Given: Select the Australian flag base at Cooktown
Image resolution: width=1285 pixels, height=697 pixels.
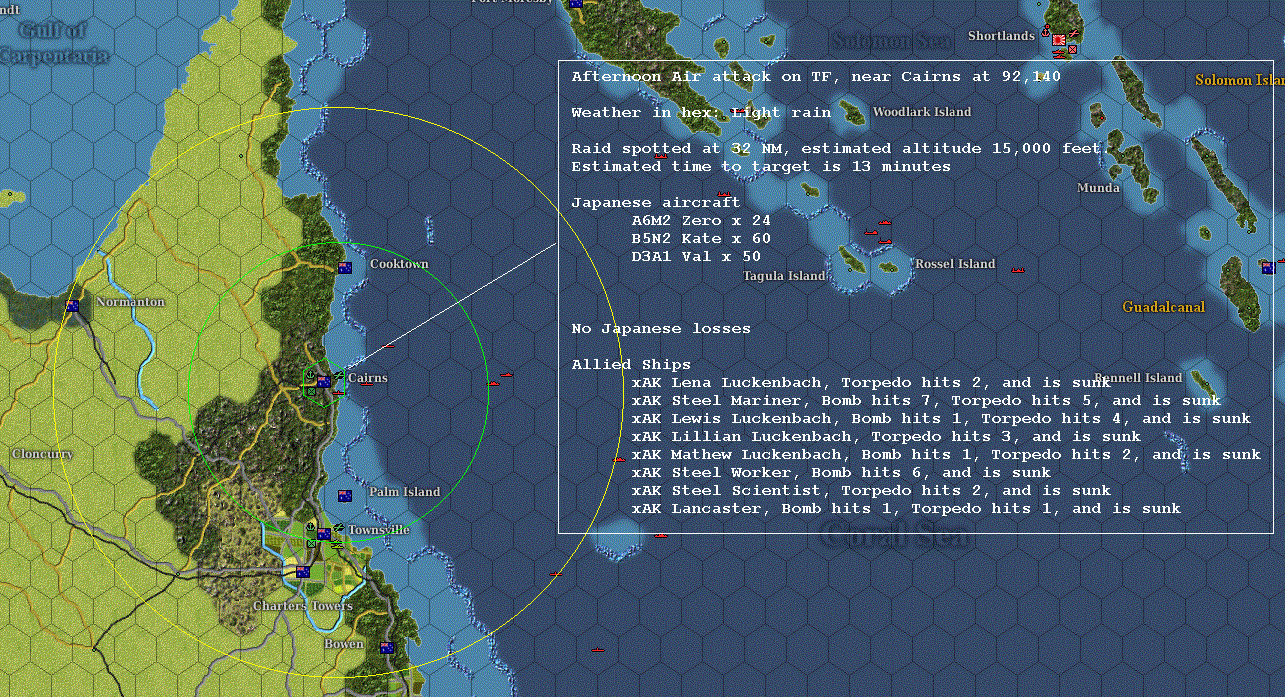Looking at the screenshot, I should [x=345, y=267].
